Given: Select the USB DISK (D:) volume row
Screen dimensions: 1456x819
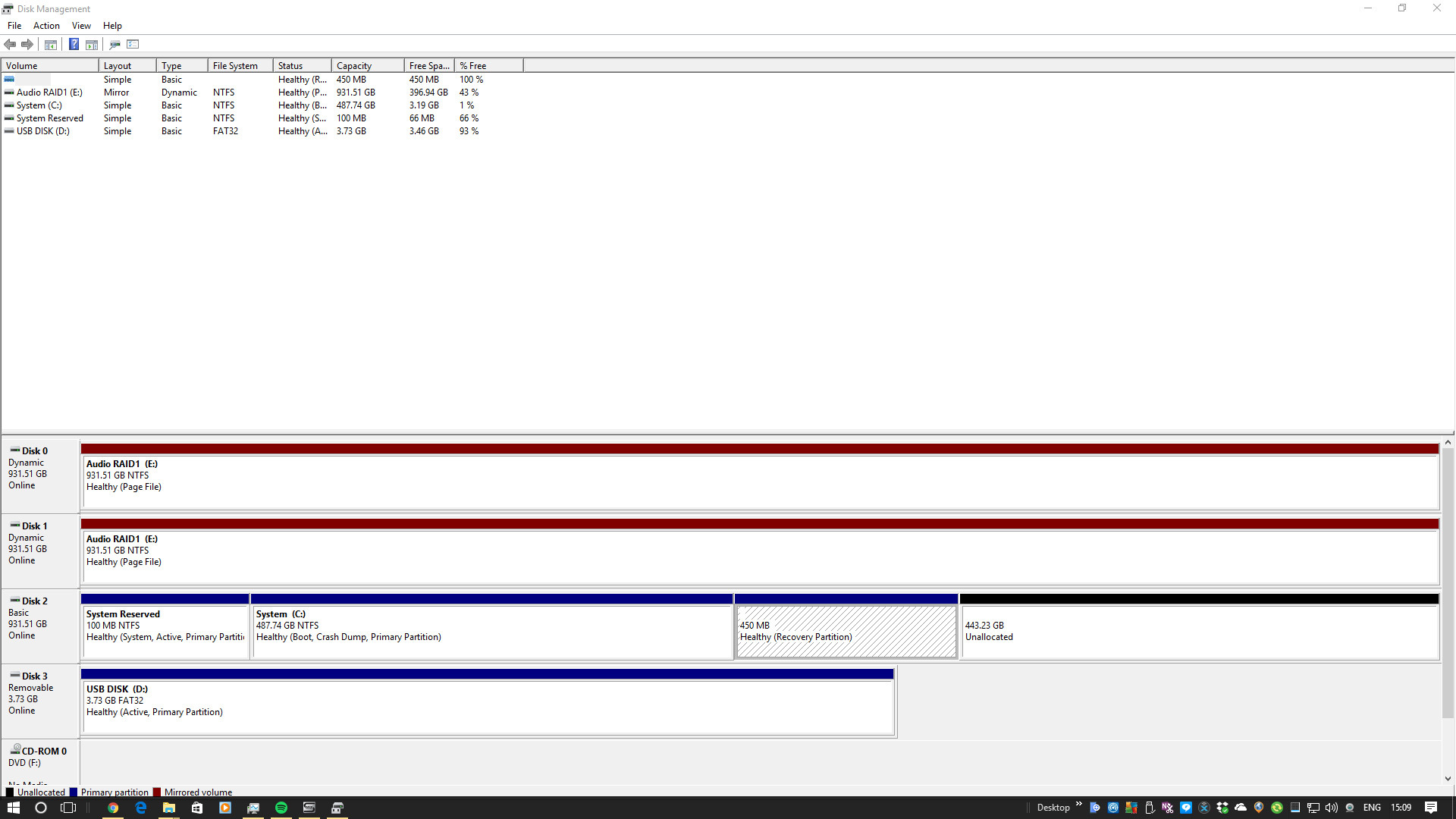Looking at the screenshot, I should (42, 130).
